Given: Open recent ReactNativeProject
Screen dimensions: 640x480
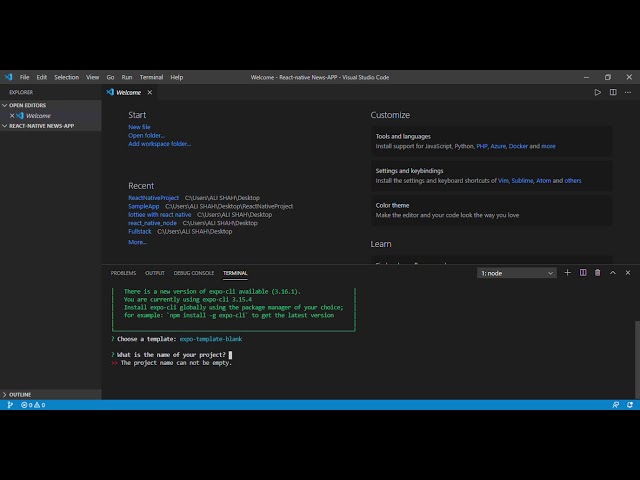Looking at the screenshot, I should click(x=153, y=198).
